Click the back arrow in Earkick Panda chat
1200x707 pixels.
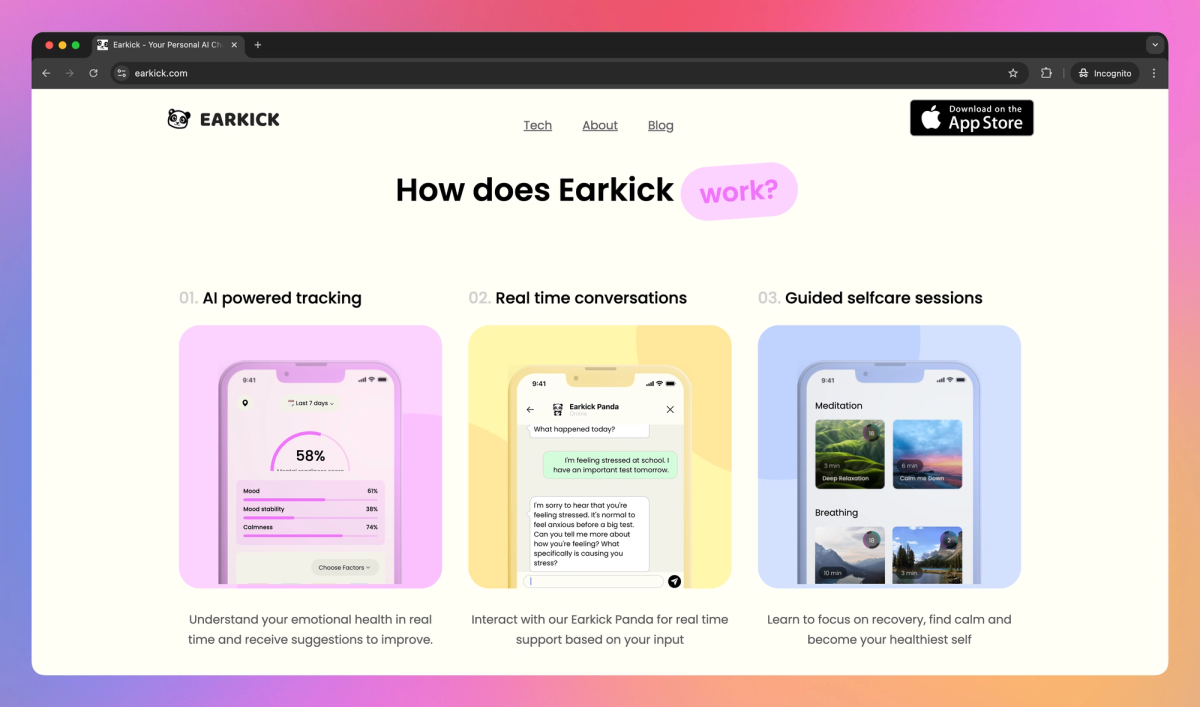530,409
